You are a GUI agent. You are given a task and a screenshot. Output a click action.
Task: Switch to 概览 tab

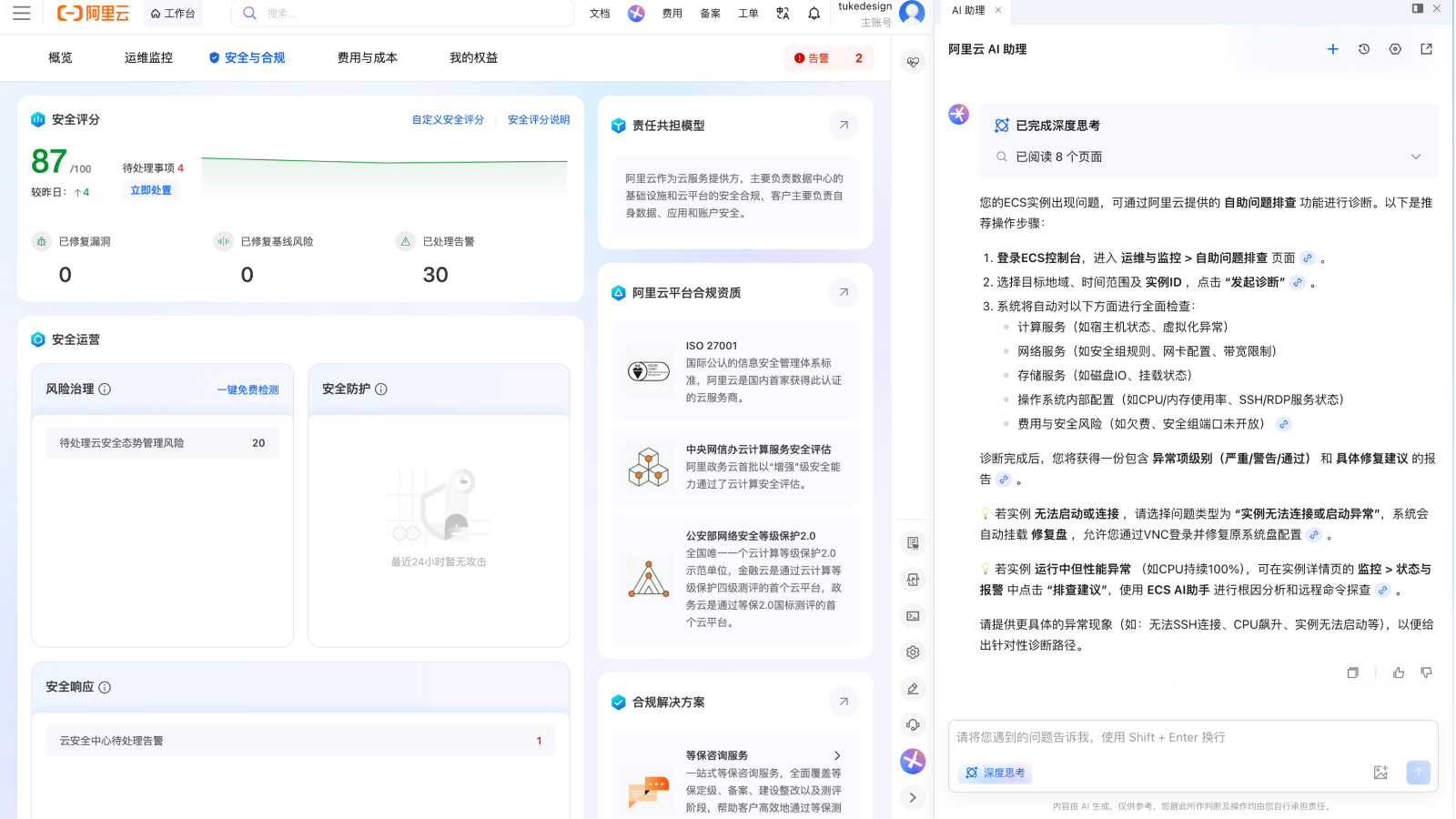pos(60,58)
